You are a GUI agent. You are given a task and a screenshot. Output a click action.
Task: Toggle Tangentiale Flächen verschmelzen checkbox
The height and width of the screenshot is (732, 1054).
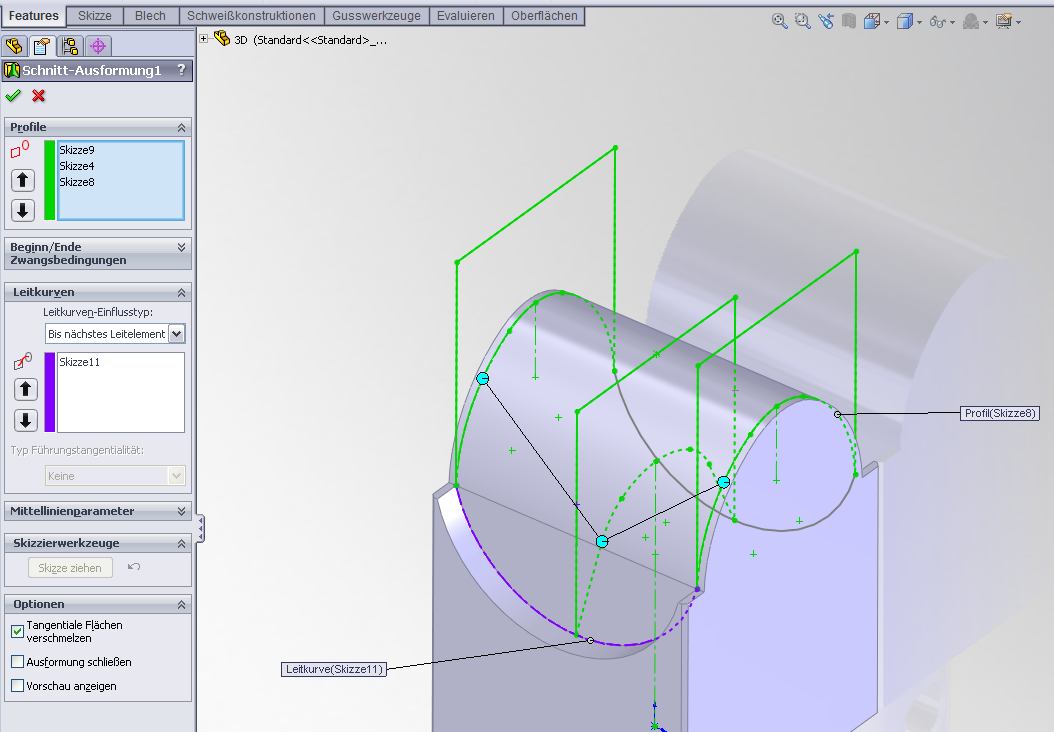[18, 631]
